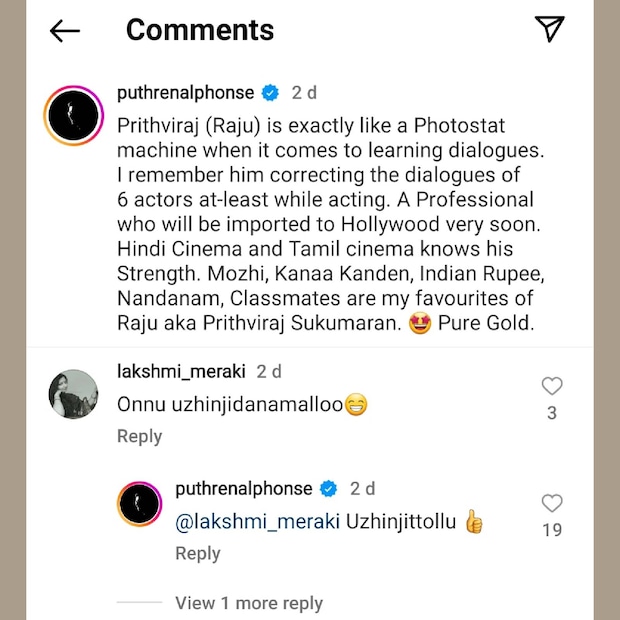Reply to puthrenalphonse's Uzhinjittollu comment
Viewport: 620px width, 620px height.
pyautogui.click(x=198, y=553)
